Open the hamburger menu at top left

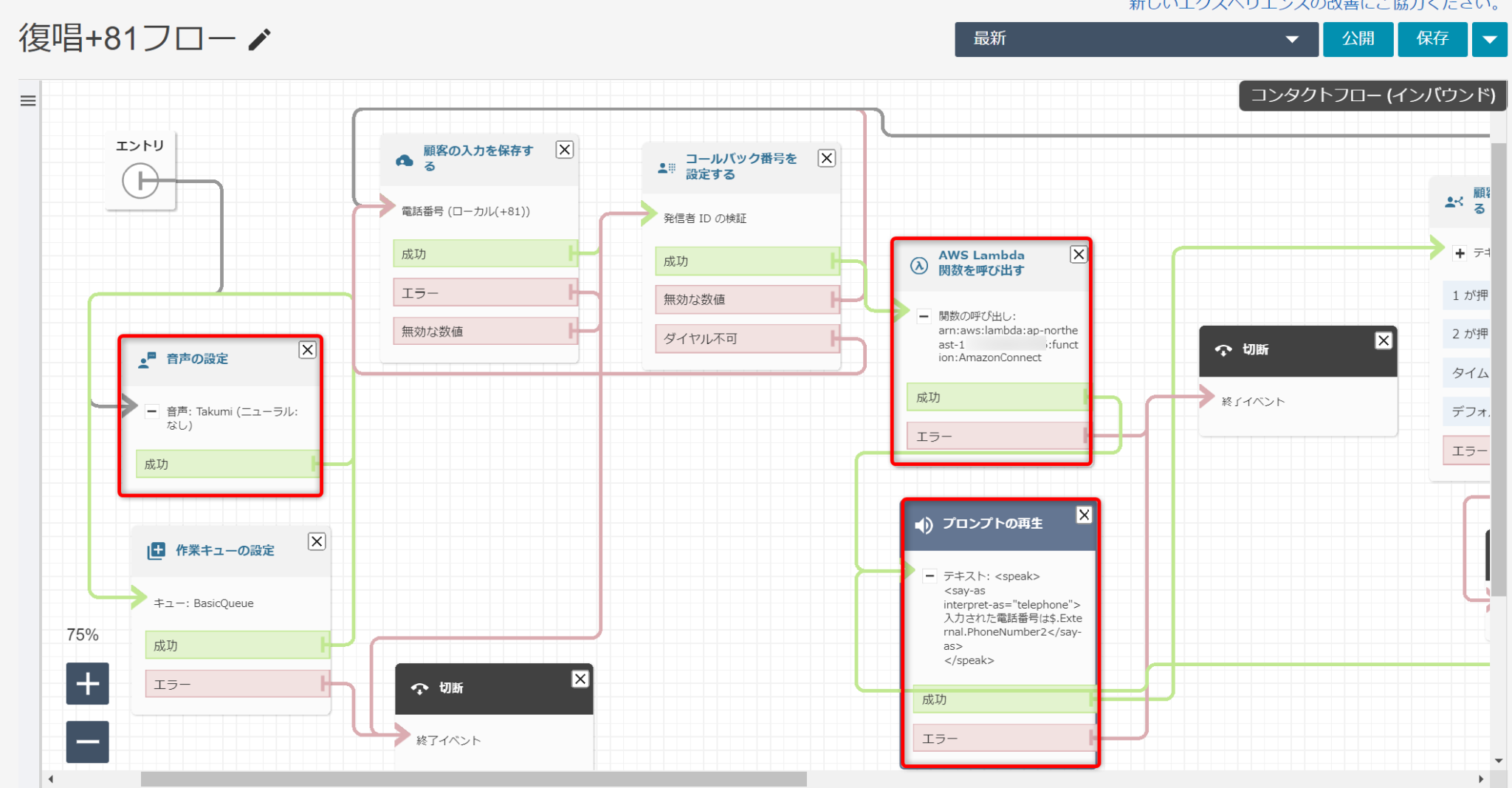pyautogui.click(x=27, y=100)
